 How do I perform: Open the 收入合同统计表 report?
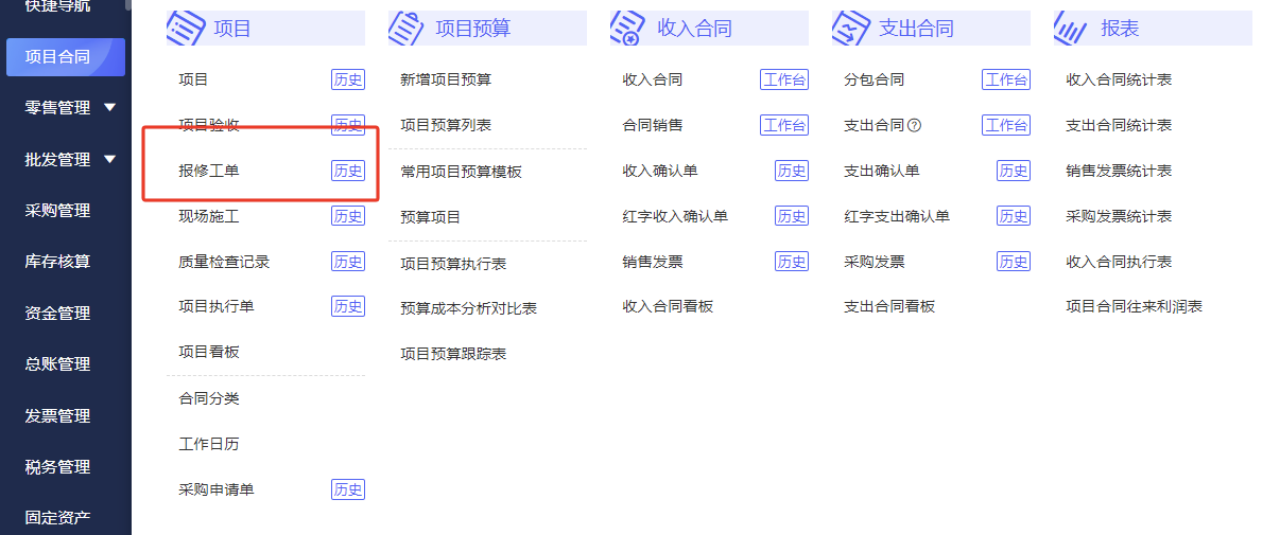click(x=1119, y=80)
